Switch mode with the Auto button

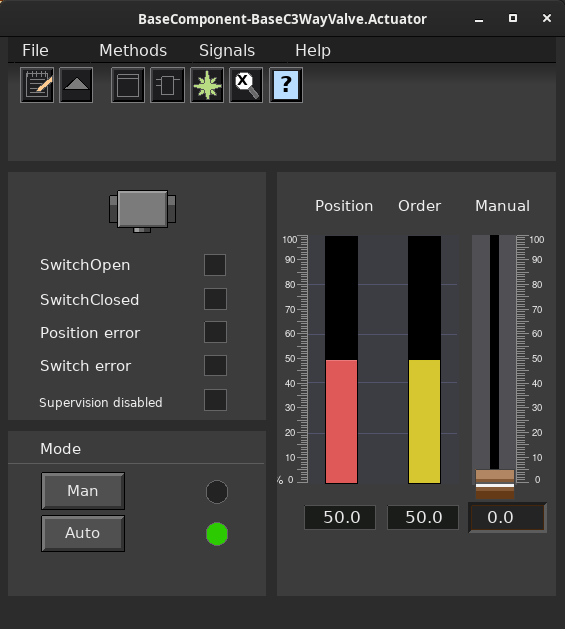[83, 533]
